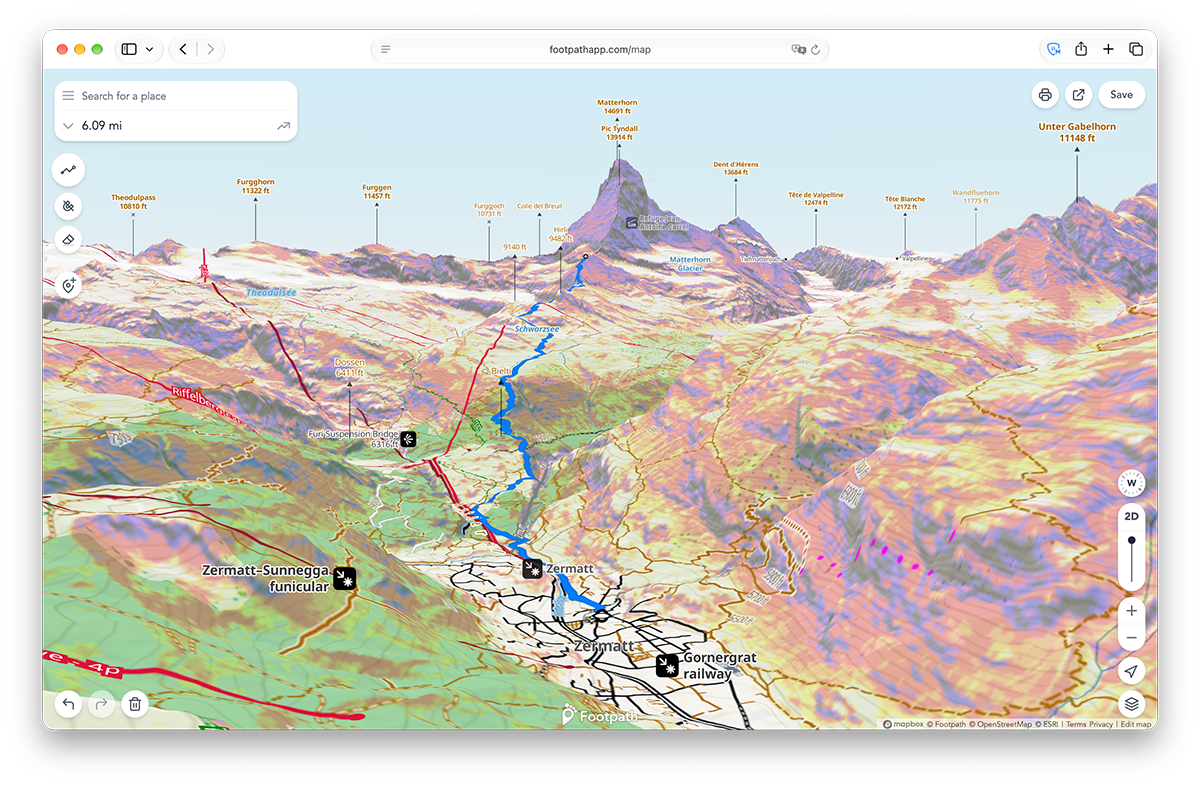Show Safari tab overview
Viewport: 1200px width, 785px height.
pyautogui.click(x=1136, y=49)
